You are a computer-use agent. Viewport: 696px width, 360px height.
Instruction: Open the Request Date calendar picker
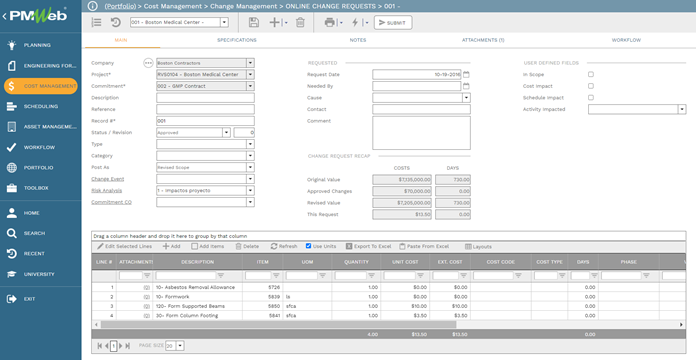click(466, 75)
